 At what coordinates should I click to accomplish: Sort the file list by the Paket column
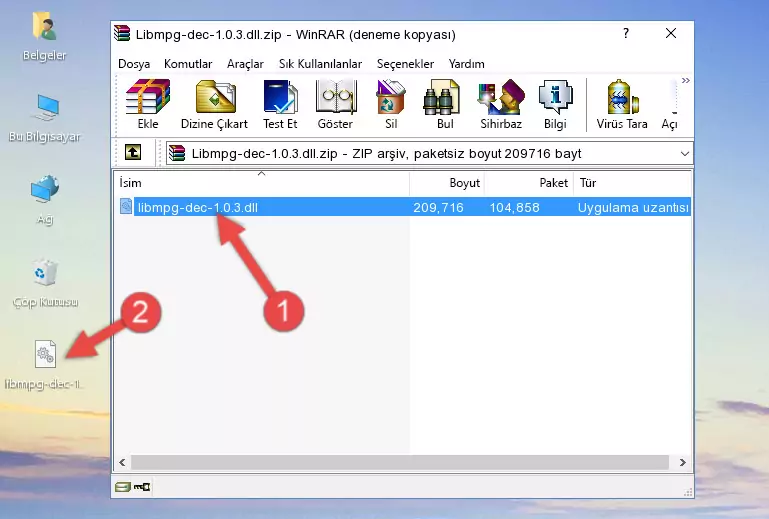click(529, 183)
